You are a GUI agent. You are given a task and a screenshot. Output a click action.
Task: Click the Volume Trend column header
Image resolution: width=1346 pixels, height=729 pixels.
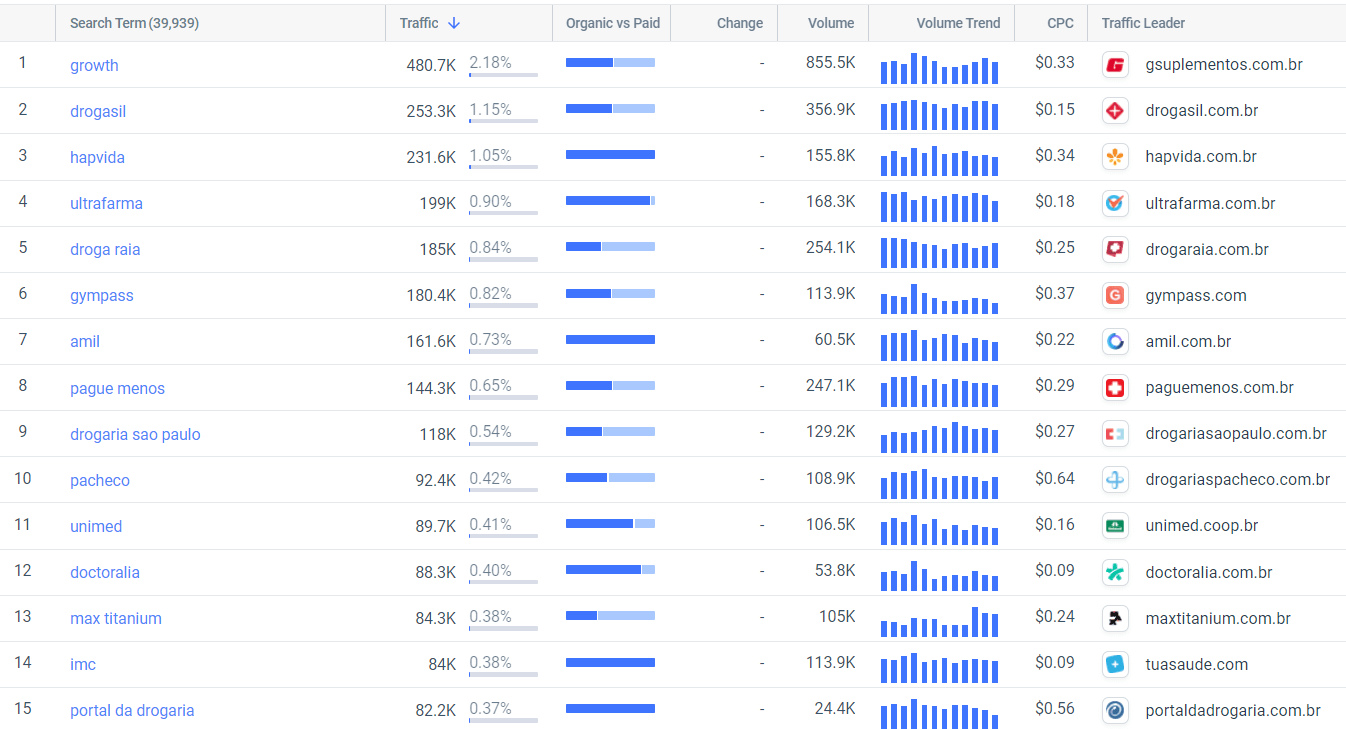[x=958, y=23]
